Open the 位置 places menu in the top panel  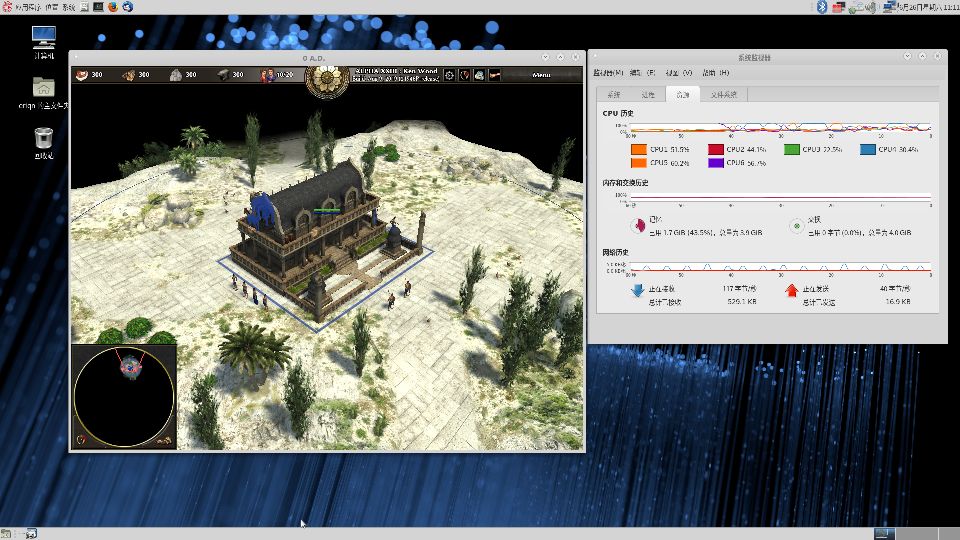tap(51, 7)
